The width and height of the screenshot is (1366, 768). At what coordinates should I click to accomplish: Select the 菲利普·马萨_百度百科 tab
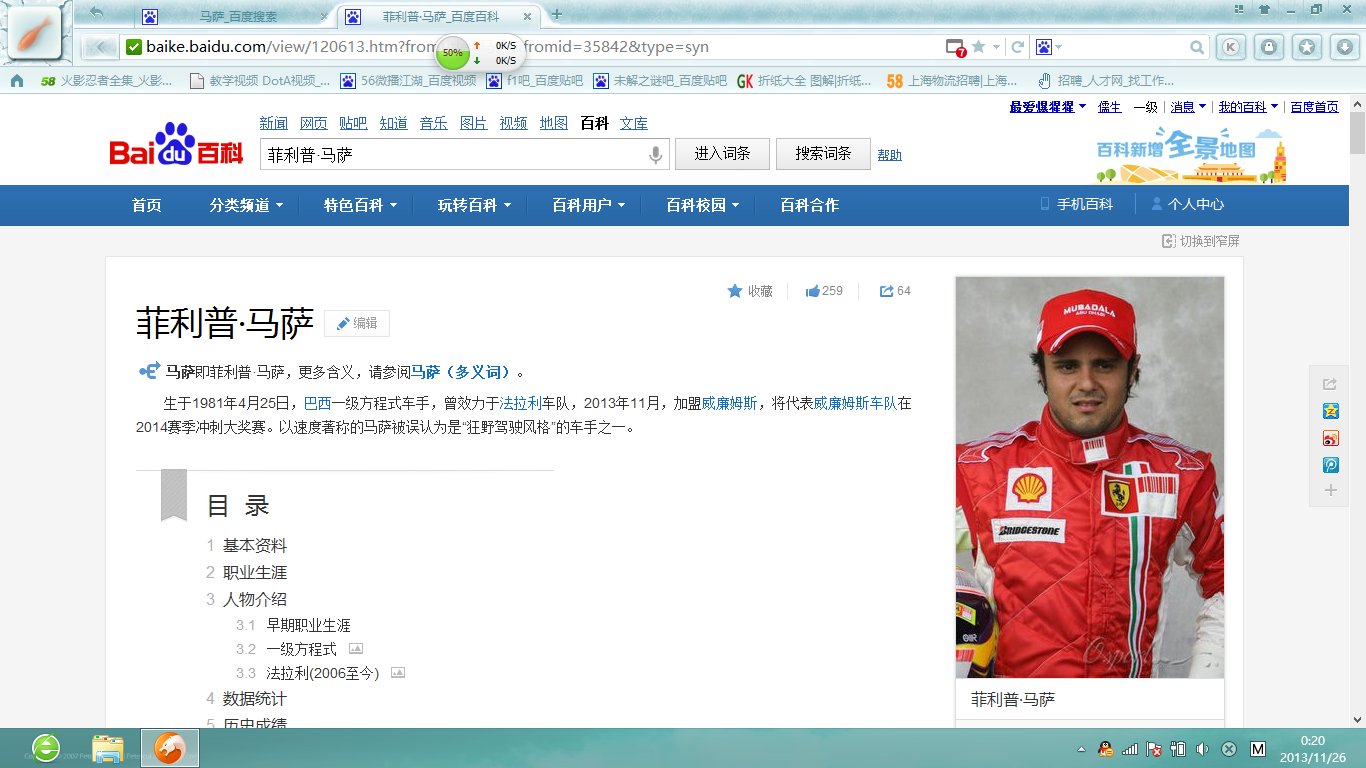(x=438, y=16)
